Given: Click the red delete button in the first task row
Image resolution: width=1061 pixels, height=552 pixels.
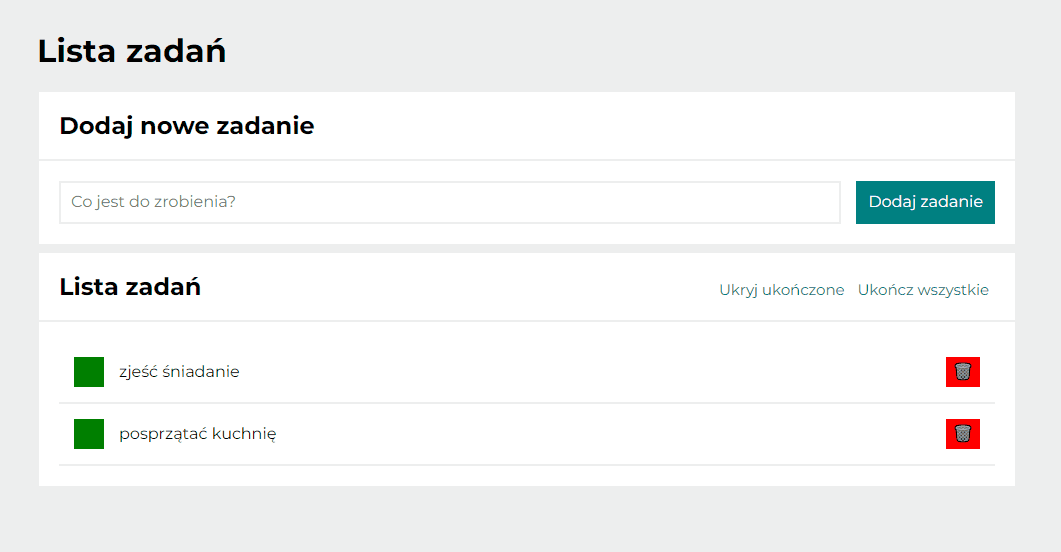Looking at the screenshot, I should [x=962, y=371].
